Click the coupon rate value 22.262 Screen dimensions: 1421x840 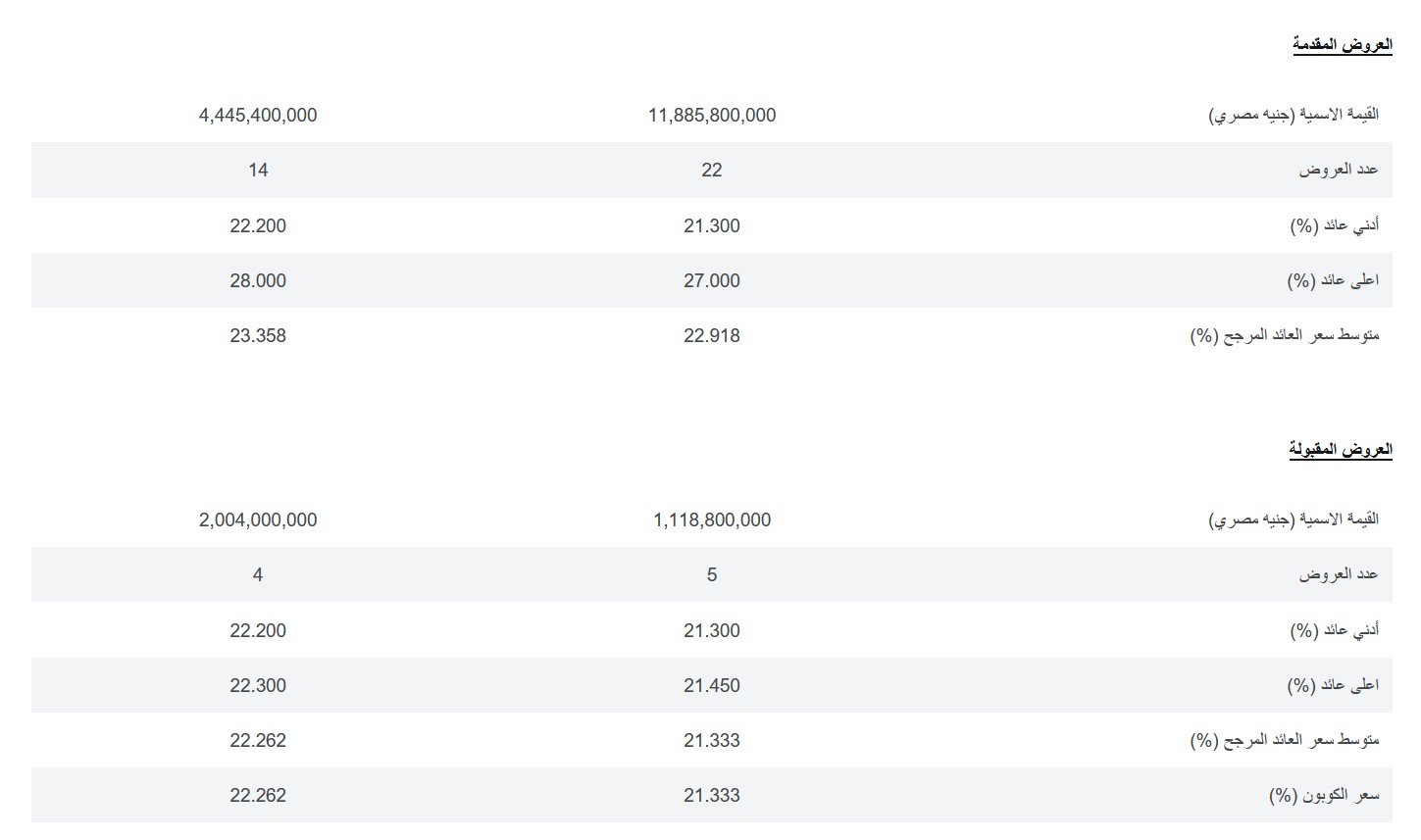tap(258, 795)
